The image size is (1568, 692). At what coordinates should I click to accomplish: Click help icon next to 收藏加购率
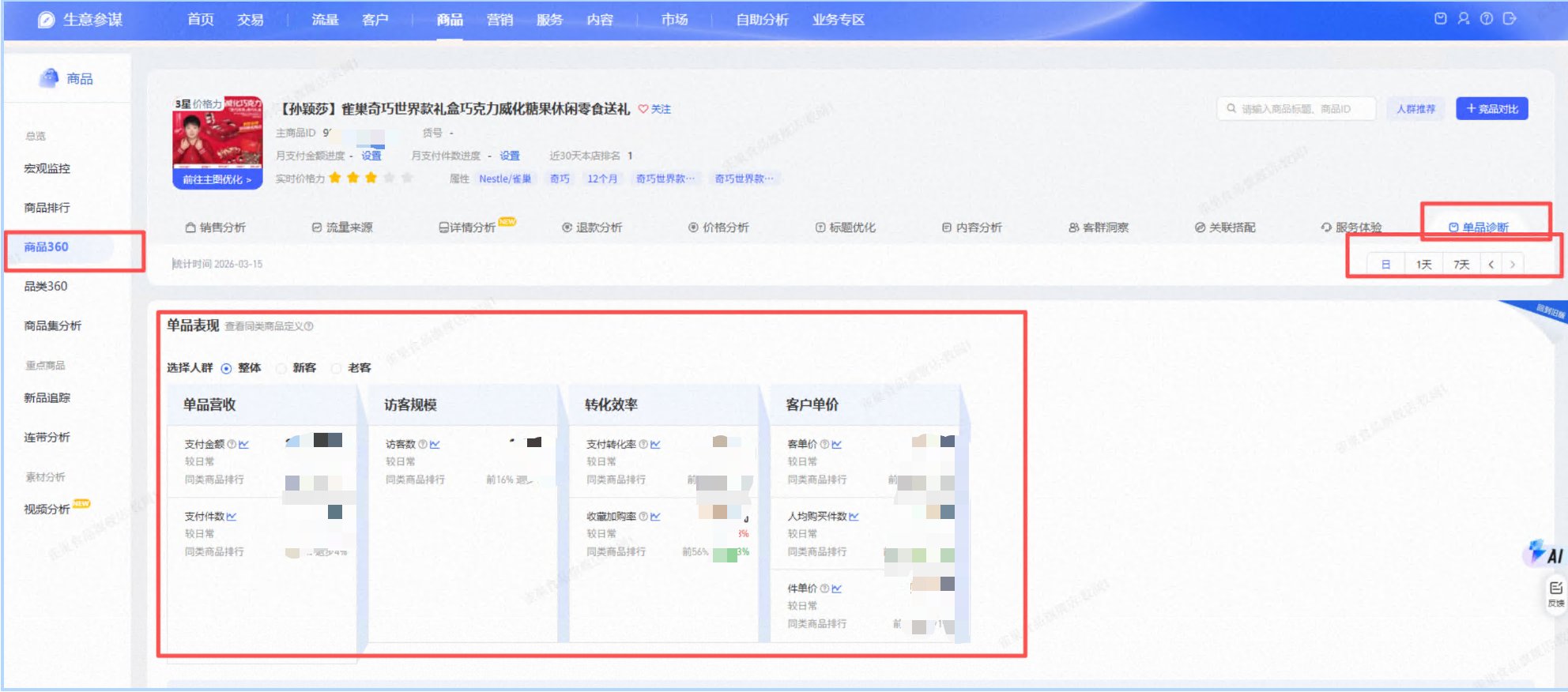[x=644, y=517]
